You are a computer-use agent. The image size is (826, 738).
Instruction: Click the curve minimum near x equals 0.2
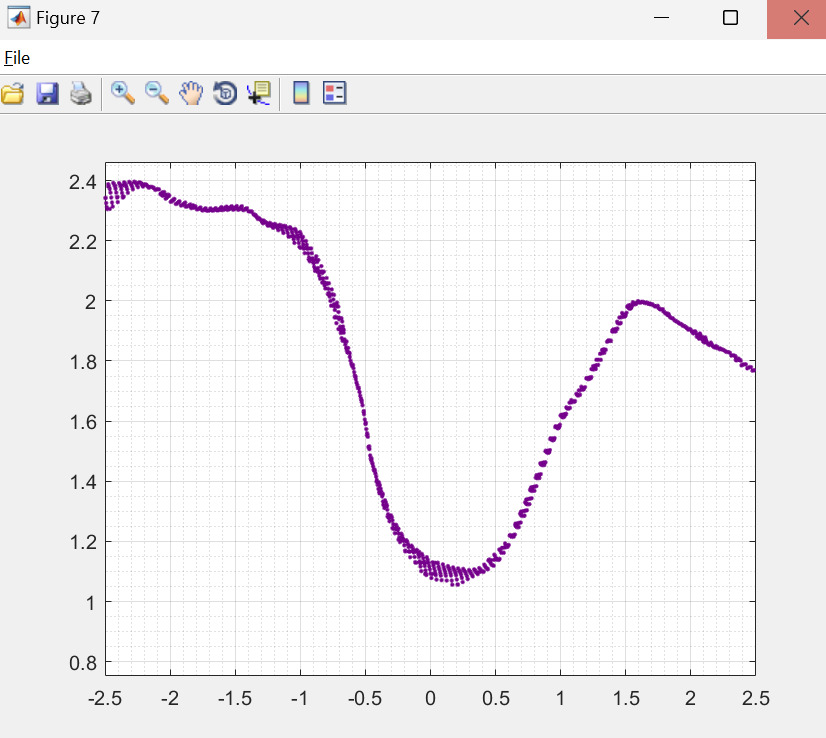click(456, 582)
